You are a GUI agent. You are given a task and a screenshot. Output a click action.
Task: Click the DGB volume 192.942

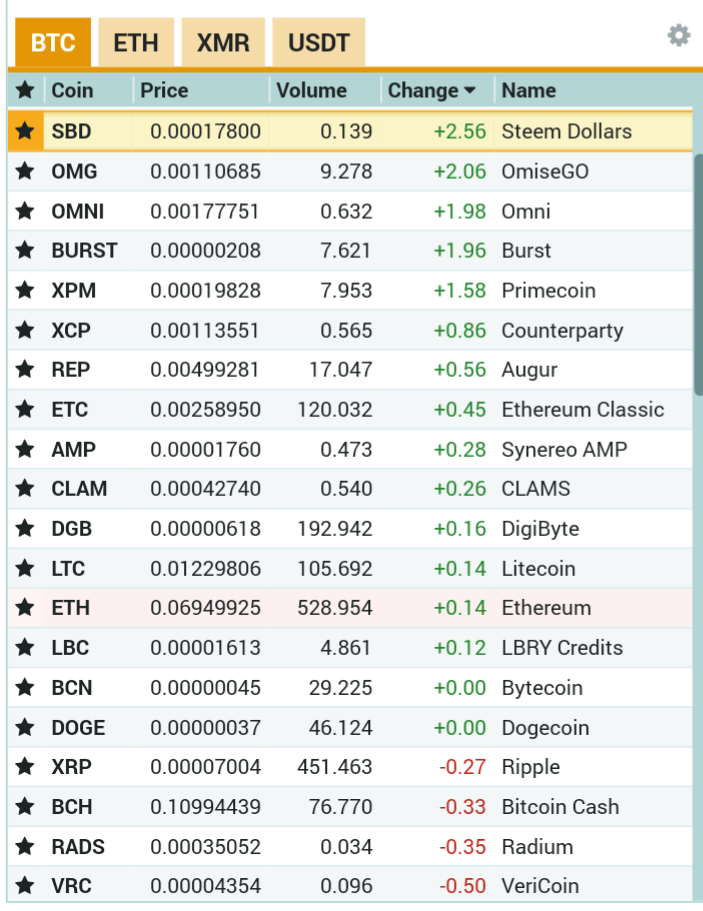[x=335, y=529]
